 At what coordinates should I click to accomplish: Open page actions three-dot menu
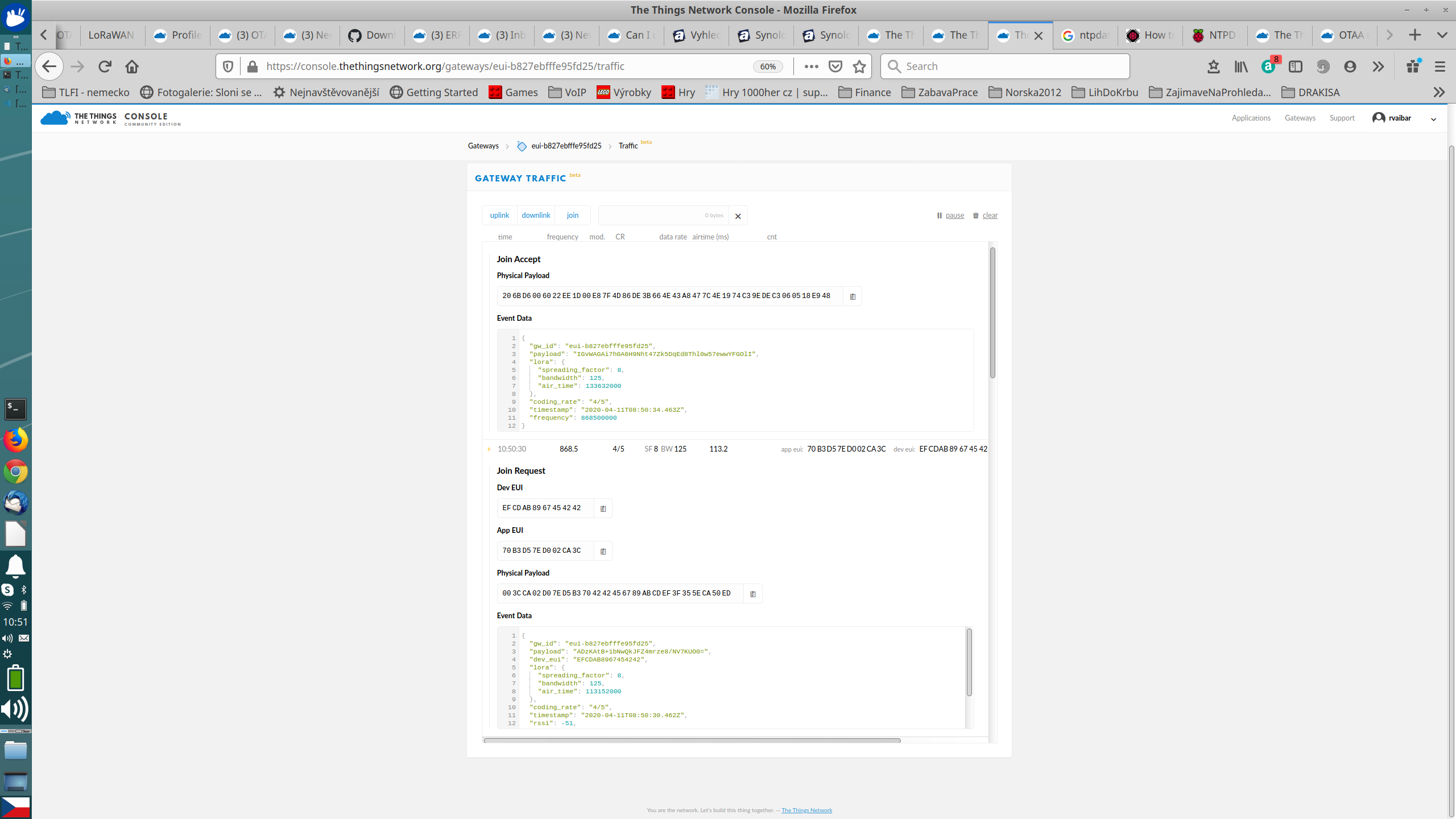[811, 67]
